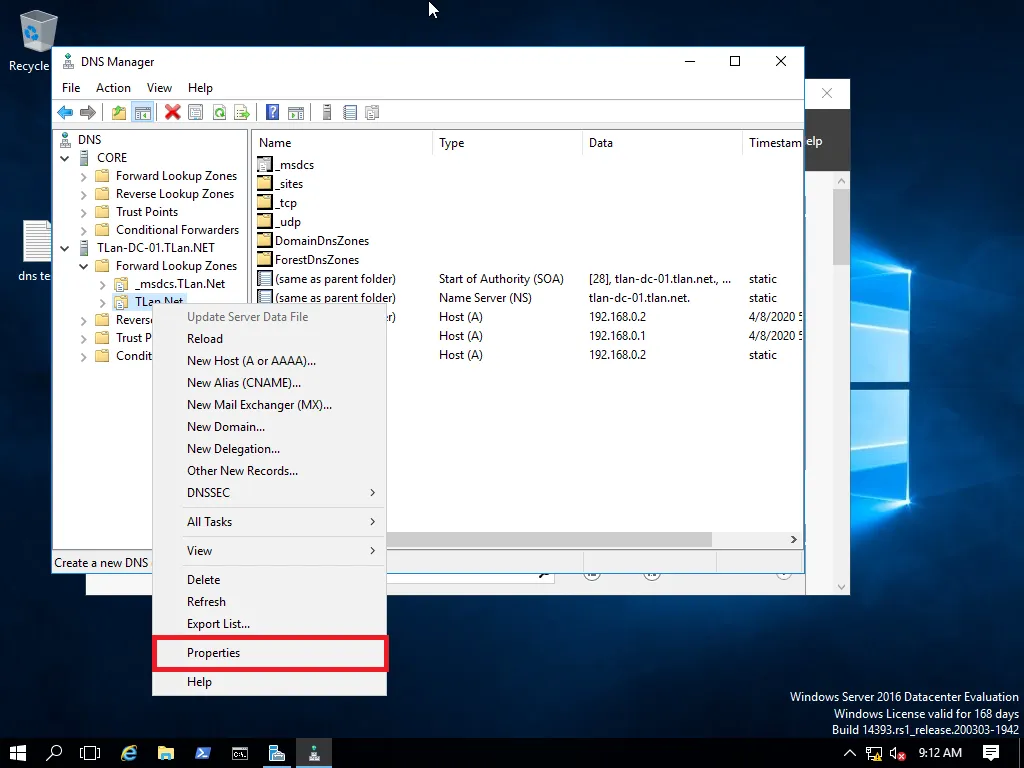Open the All Tasks submenu
This screenshot has width=1024, height=768.
click(270, 522)
